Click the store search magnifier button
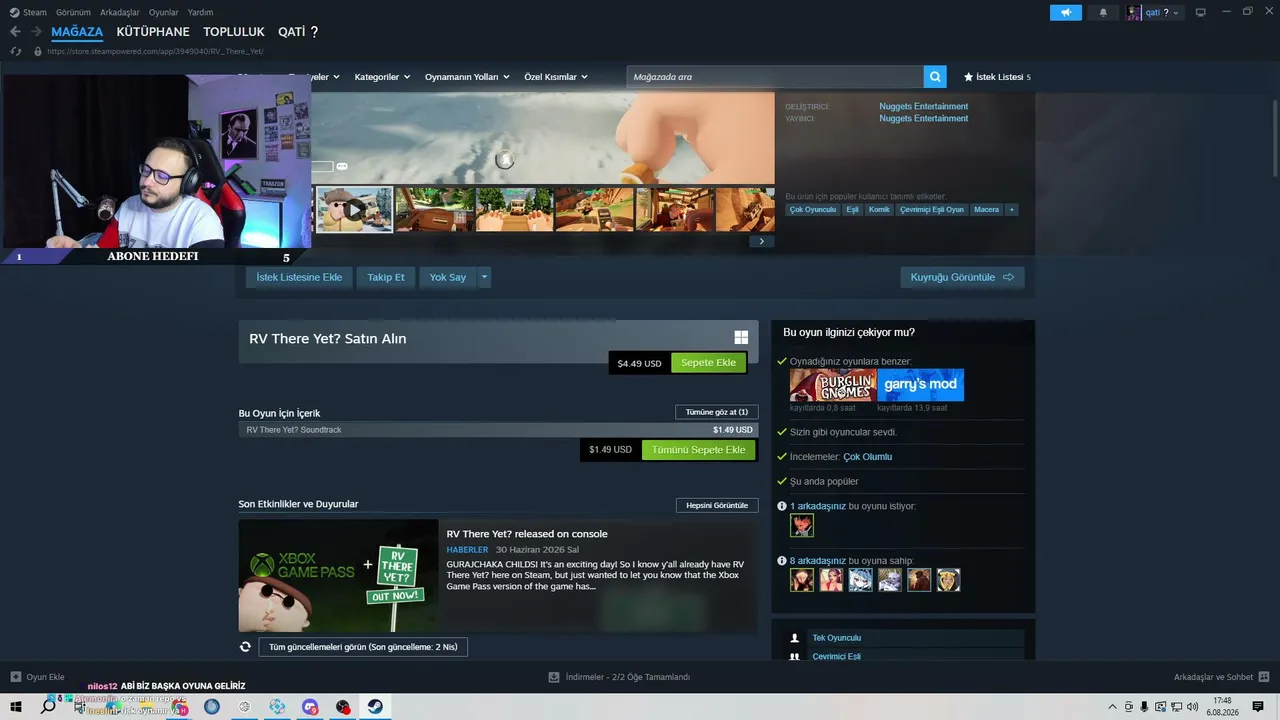Viewport: 1280px width, 720px height. [935, 77]
